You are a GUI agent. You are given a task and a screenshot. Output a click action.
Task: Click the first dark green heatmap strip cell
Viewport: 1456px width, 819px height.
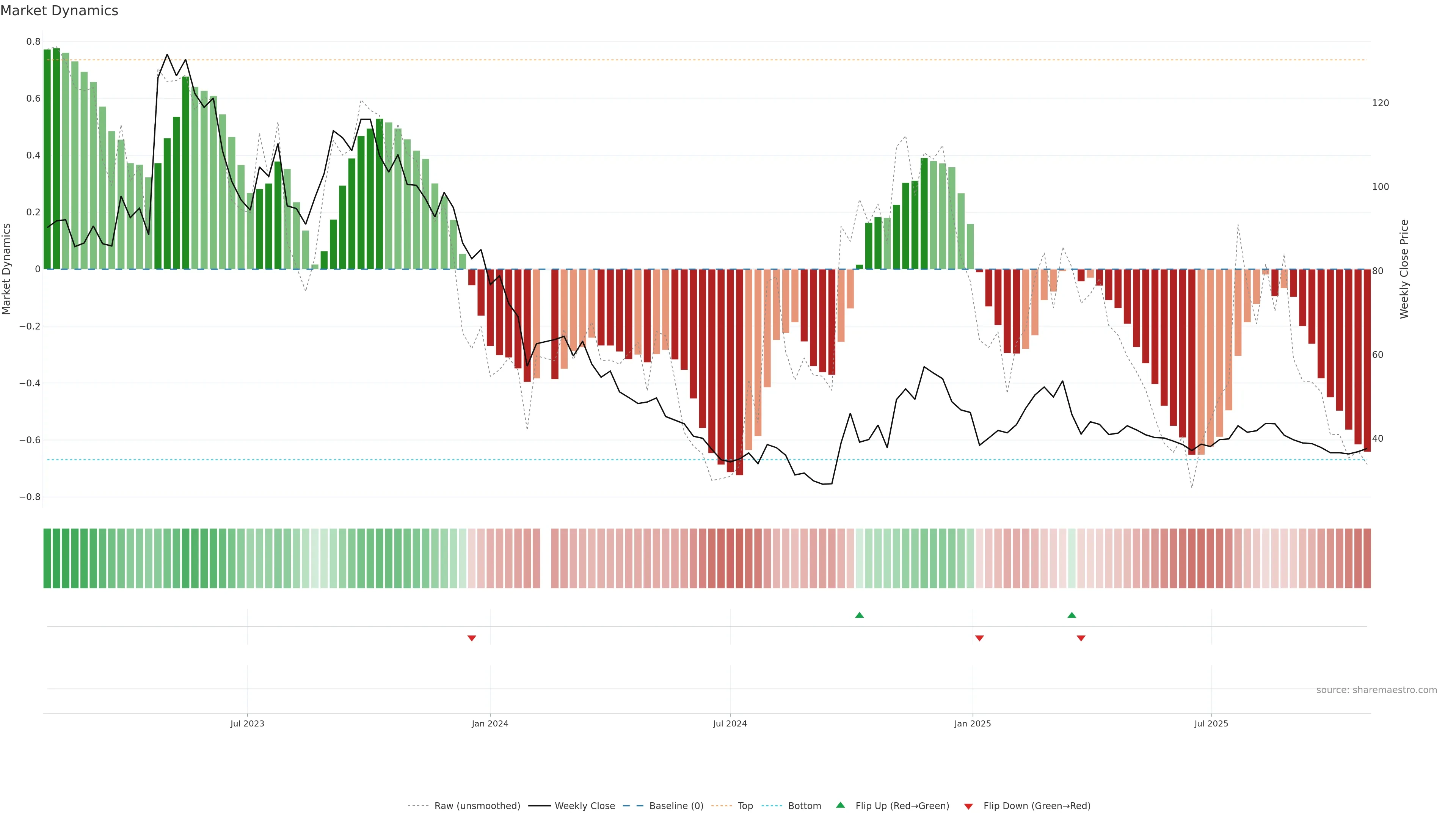(x=47, y=558)
